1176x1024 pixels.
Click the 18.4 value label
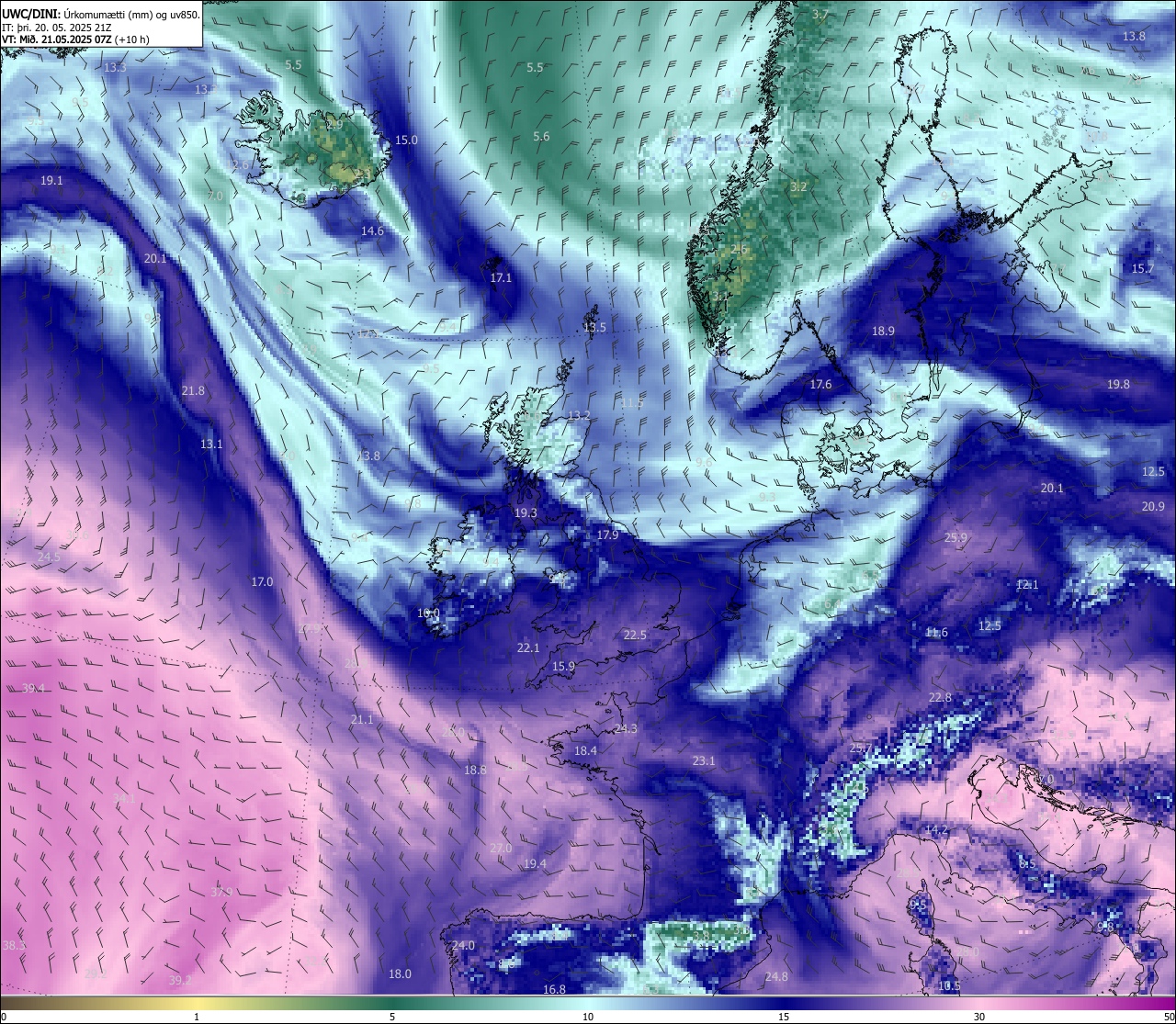click(x=585, y=751)
